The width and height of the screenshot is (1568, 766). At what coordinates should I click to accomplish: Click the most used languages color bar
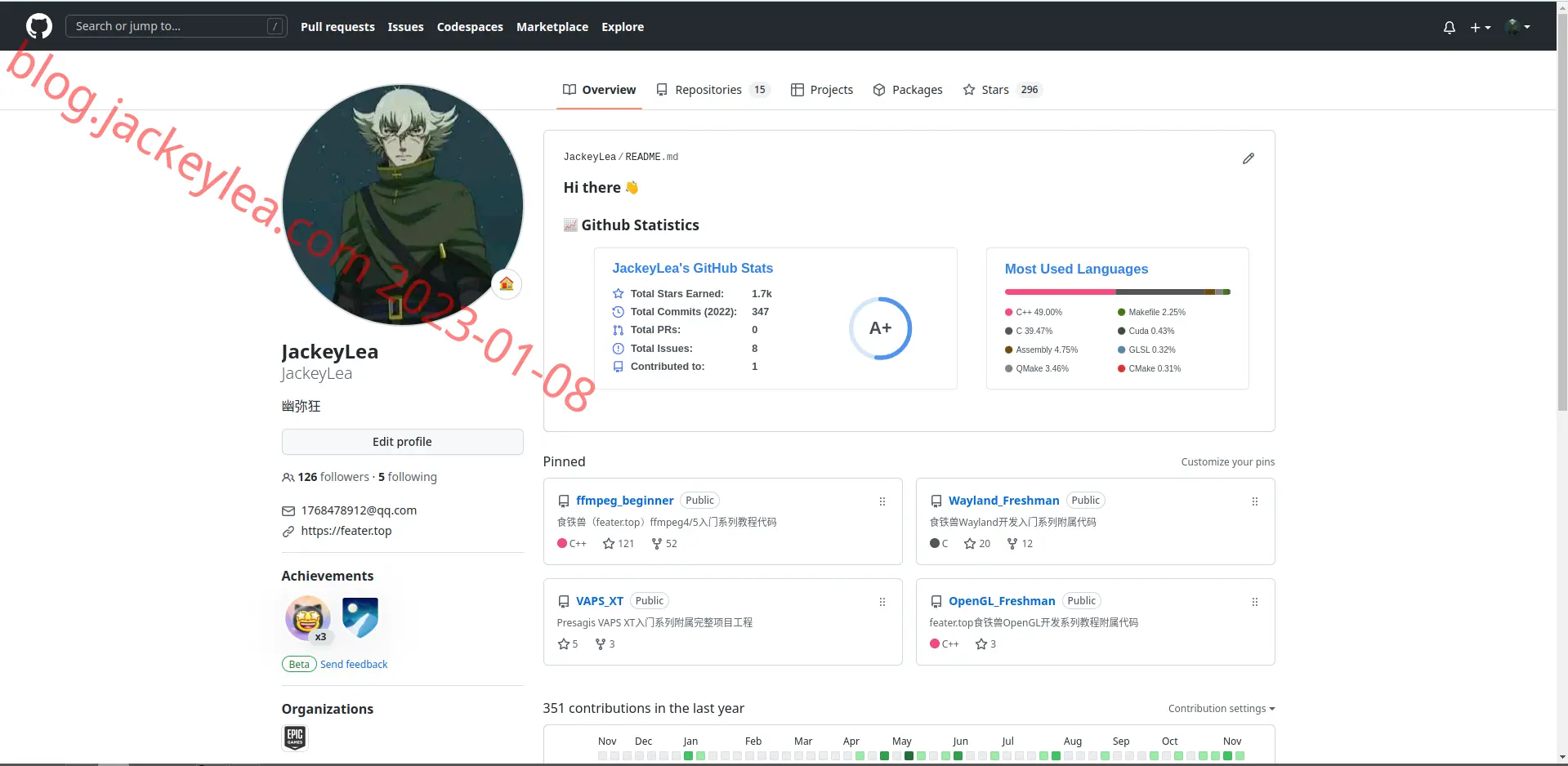pos(1117,292)
